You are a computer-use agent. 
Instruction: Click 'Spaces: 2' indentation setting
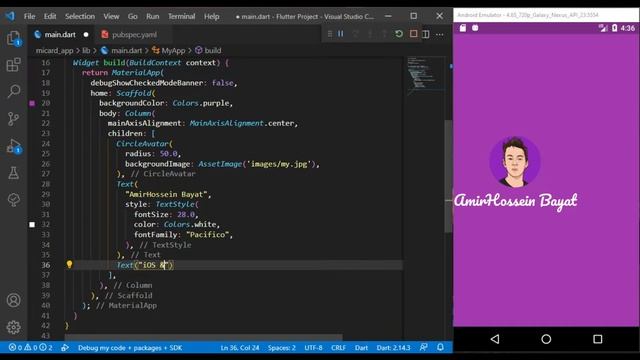tap(282, 348)
